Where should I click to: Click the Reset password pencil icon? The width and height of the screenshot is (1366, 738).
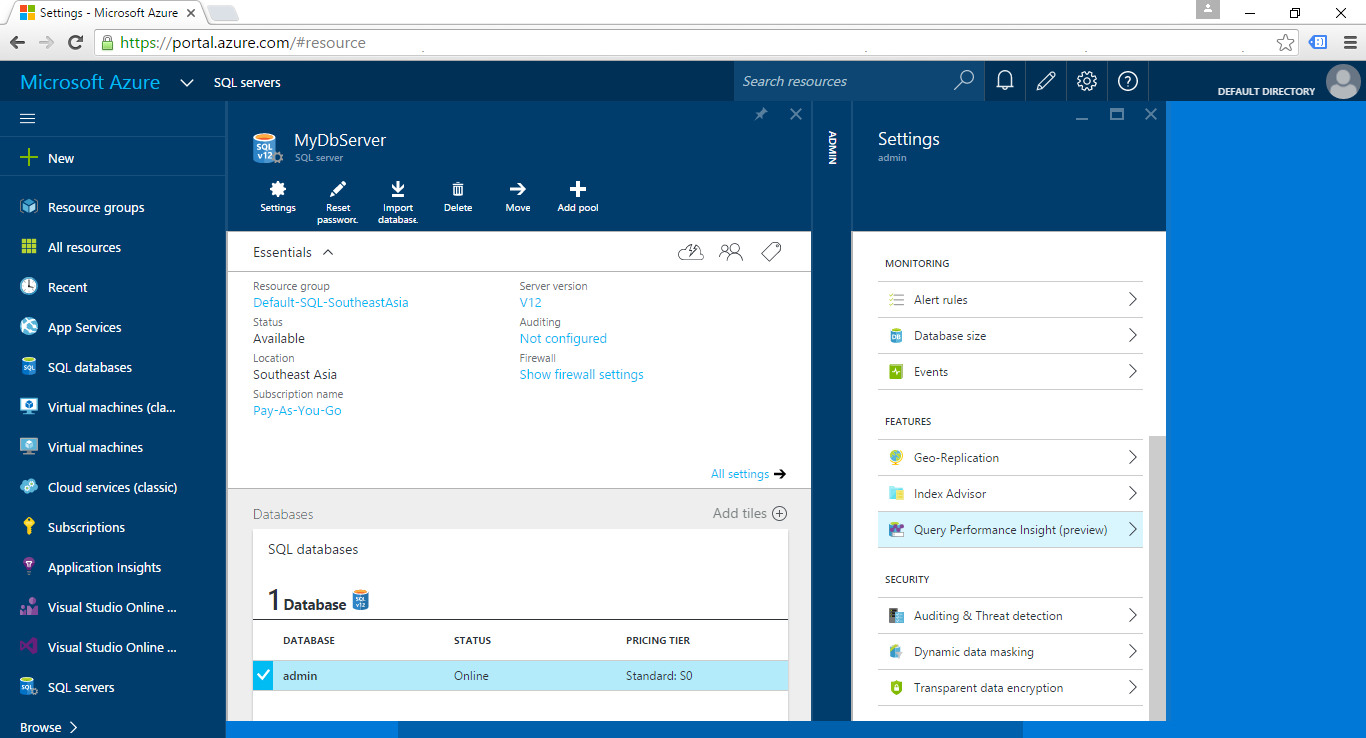coord(338,189)
